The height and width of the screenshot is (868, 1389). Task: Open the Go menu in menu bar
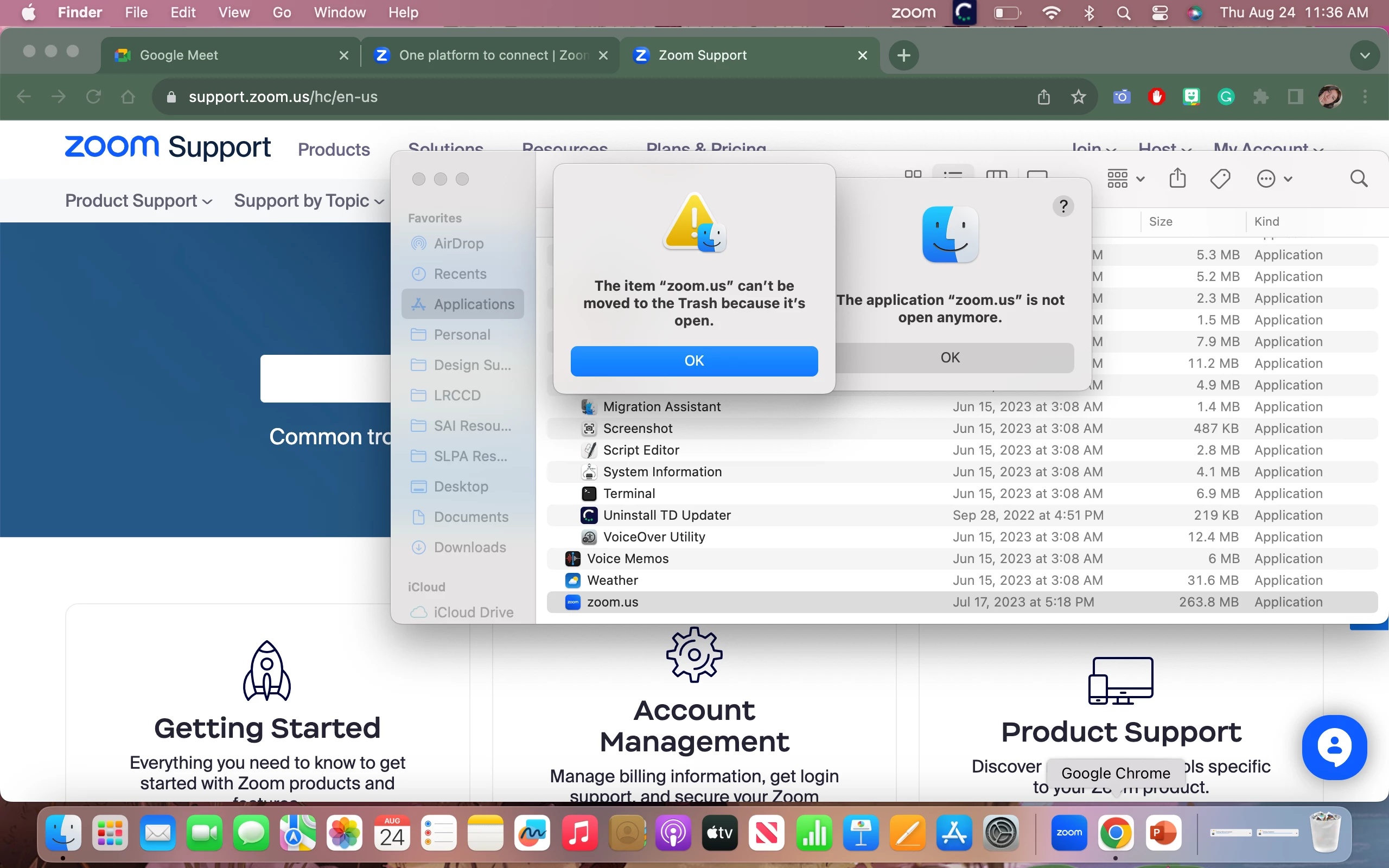point(281,12)
